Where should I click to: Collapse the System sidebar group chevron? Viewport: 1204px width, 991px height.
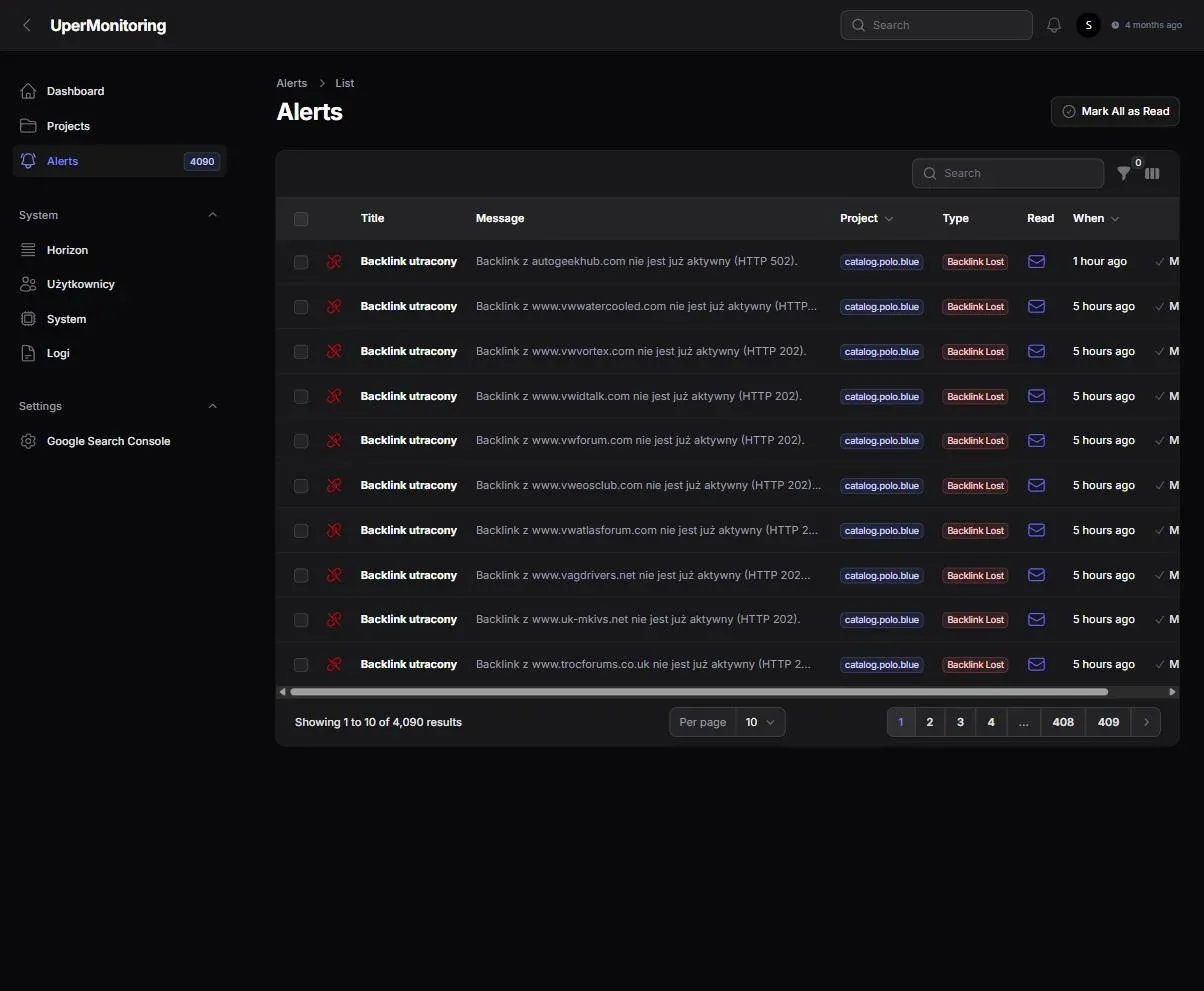coord(212,215)
